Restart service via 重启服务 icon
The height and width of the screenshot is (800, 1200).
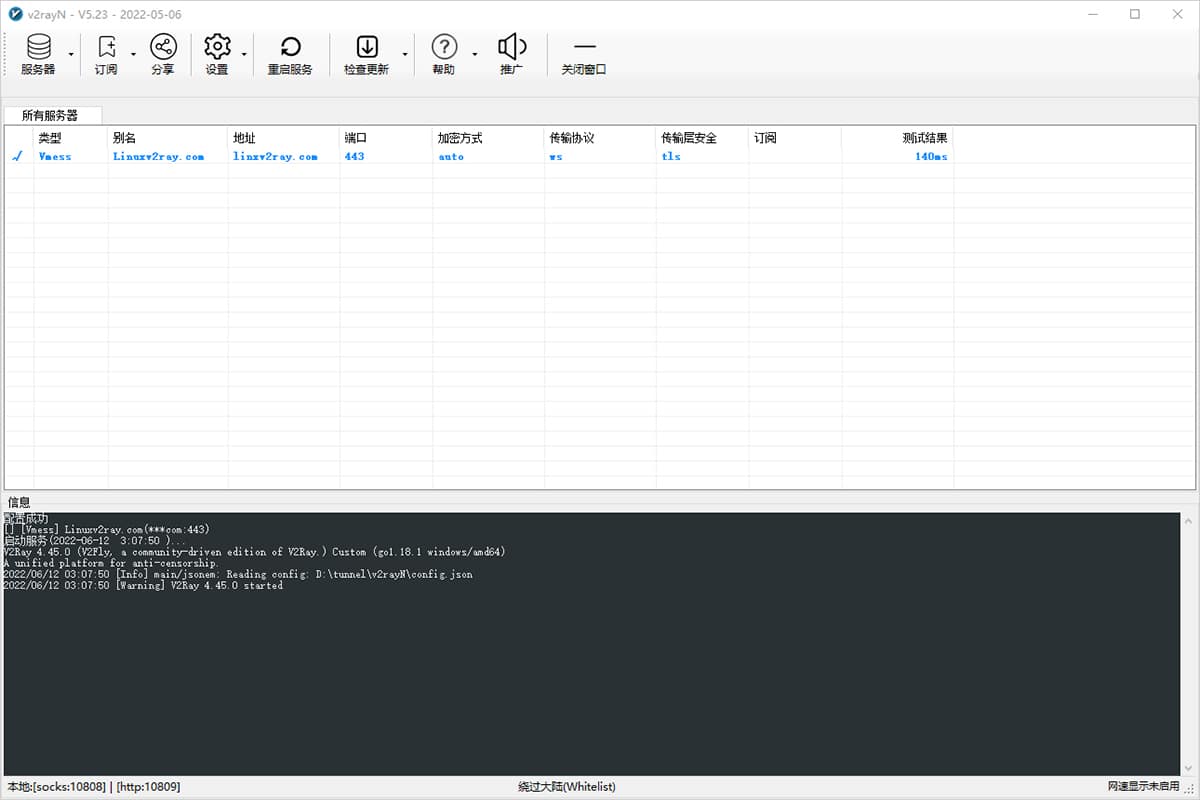click(290, 54)
